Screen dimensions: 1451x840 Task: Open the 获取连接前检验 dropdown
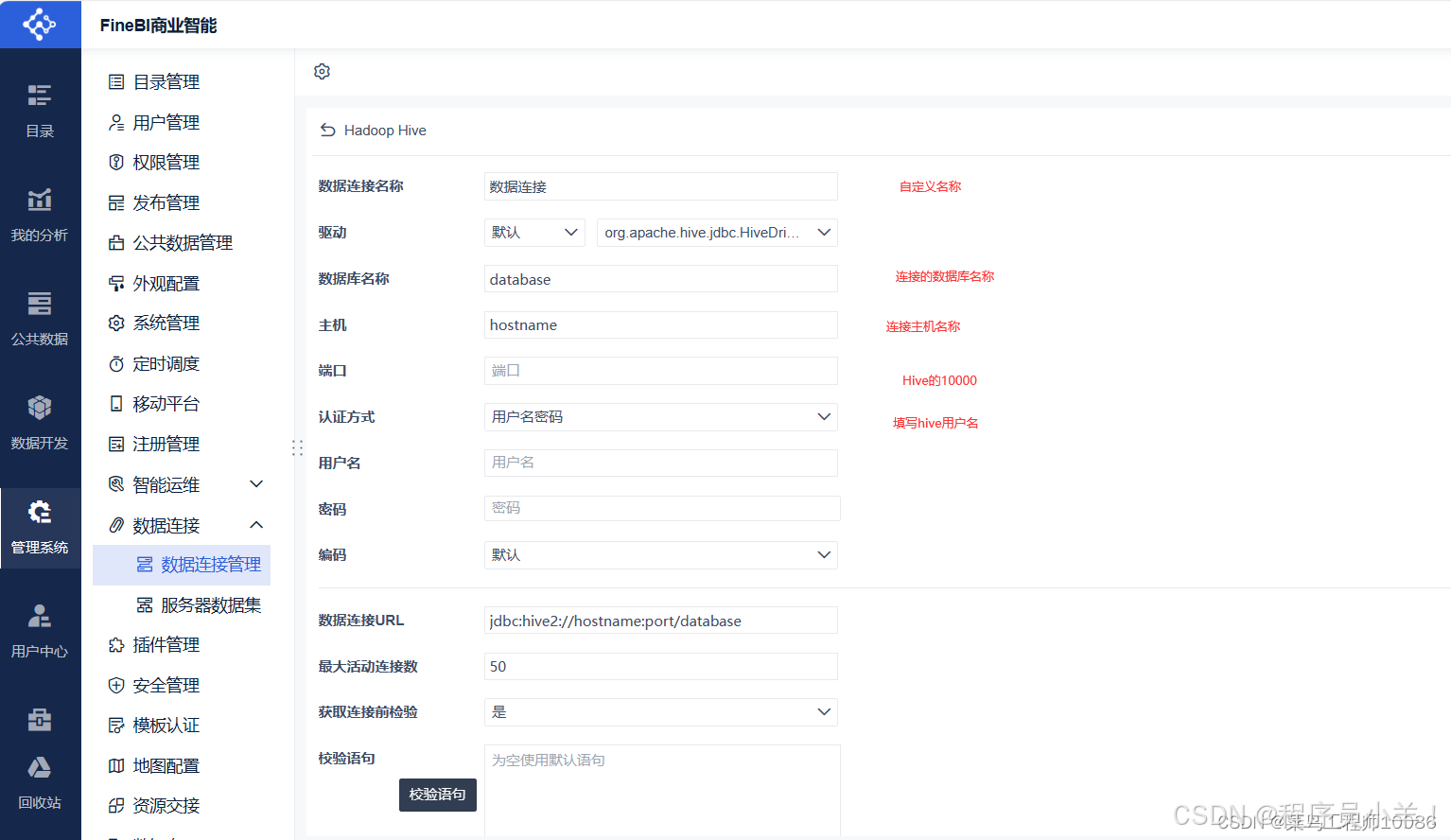click(661, 712)
